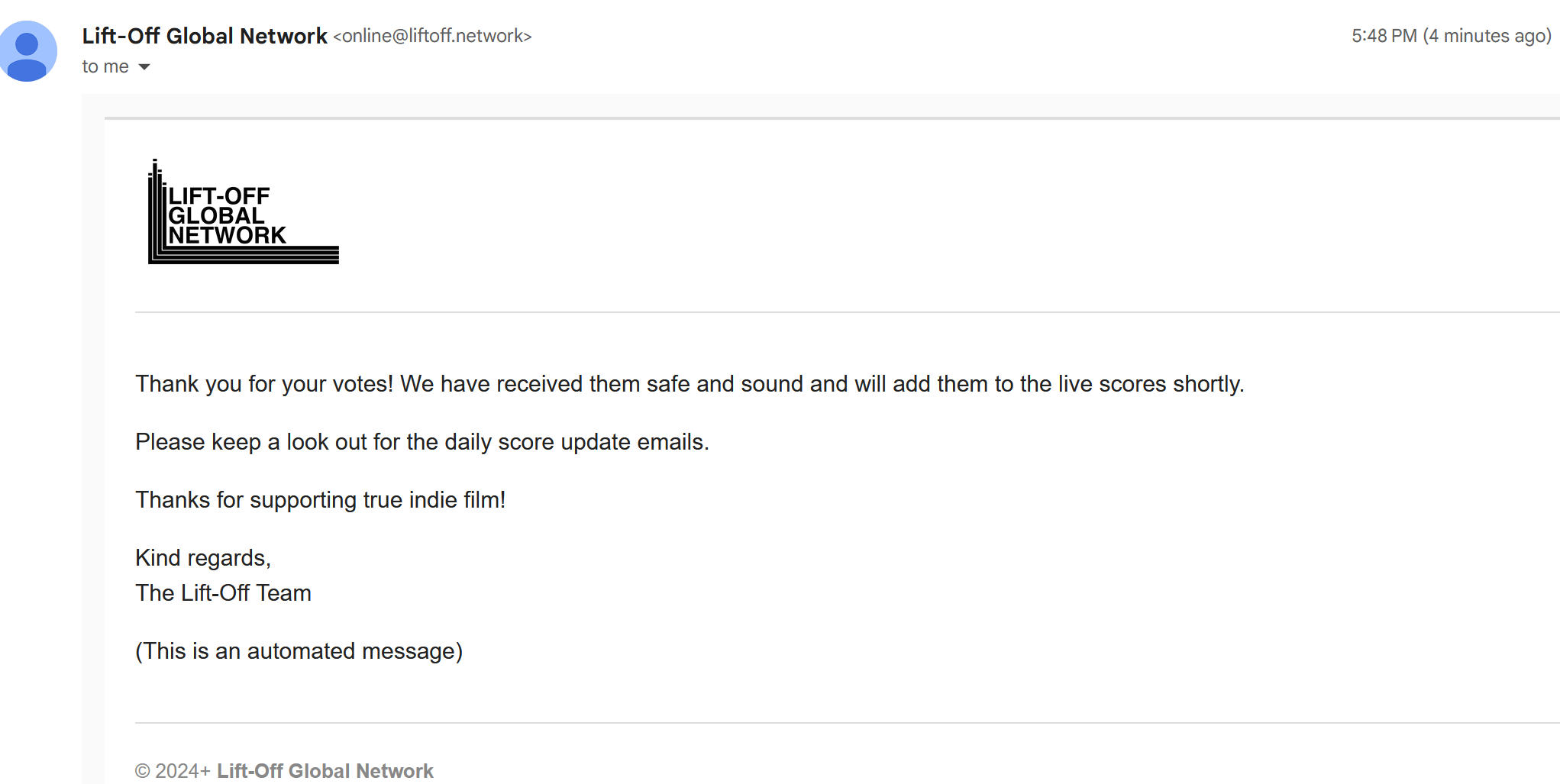Click the "Thank you for your votes!" sentence
This screenshot has height=784, width=1560.
pyautogui.click(x=264, y=383)
